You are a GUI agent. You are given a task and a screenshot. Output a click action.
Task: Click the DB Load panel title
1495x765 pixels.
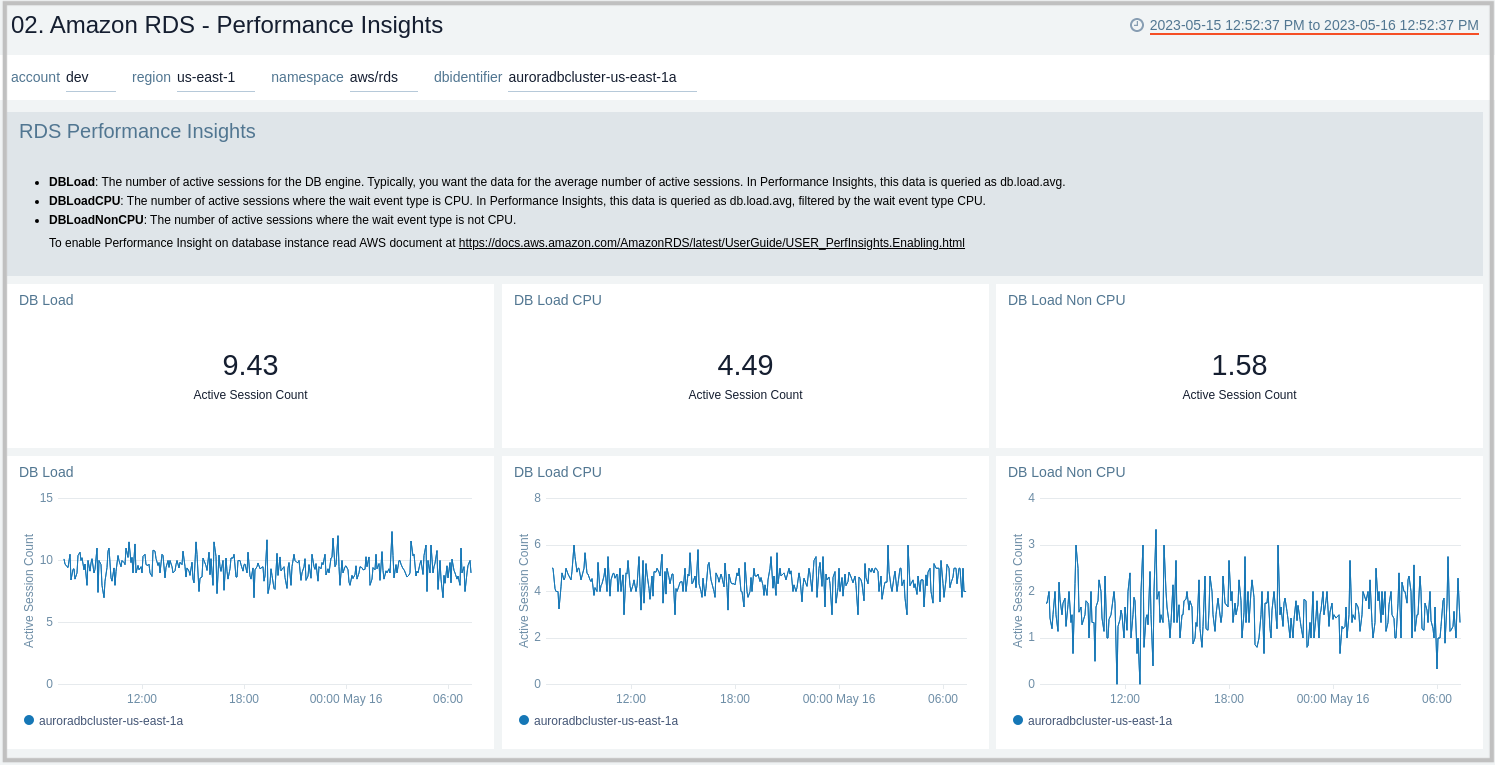click(x=46, y=300)
